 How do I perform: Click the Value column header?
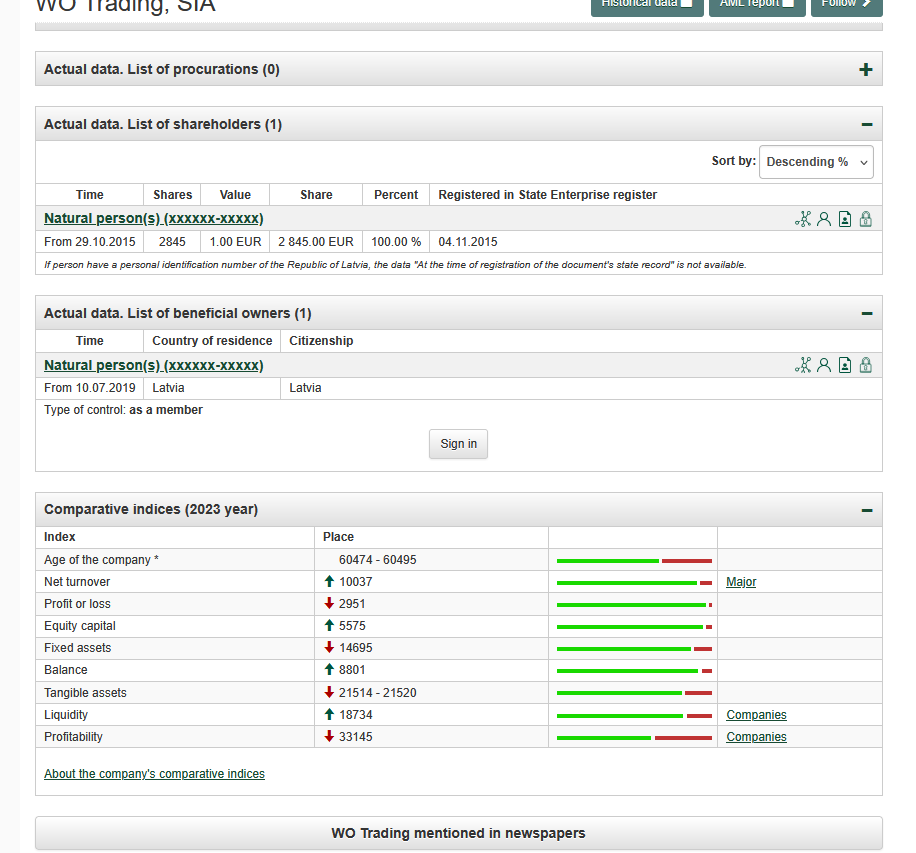pyautogui.click(x=235, y=195)
